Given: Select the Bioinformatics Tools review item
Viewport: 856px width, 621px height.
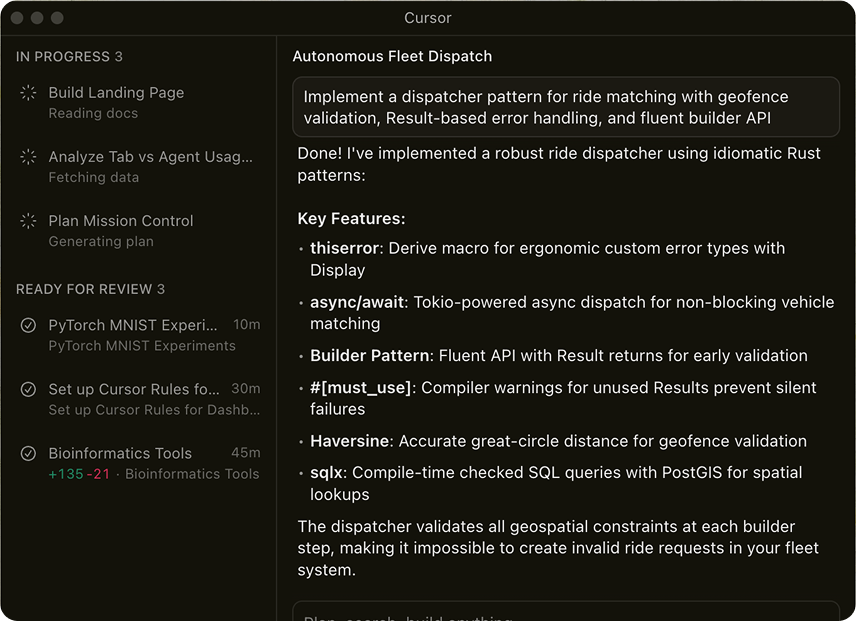Looking at the screenshot, I should (120, 454).
